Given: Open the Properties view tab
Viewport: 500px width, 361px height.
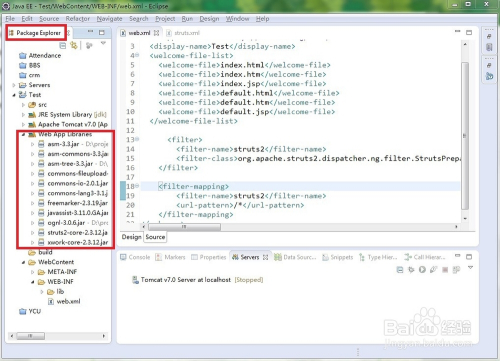Looking at the screenshot, I should pos(209,257).
